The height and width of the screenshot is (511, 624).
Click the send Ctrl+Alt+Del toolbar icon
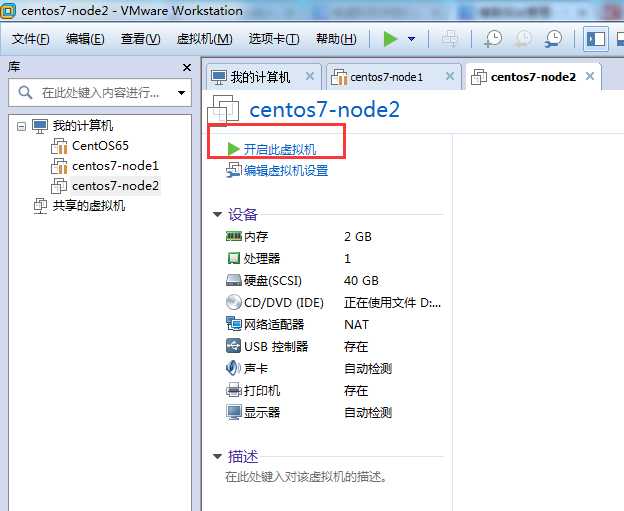click(x=450, y=39)
